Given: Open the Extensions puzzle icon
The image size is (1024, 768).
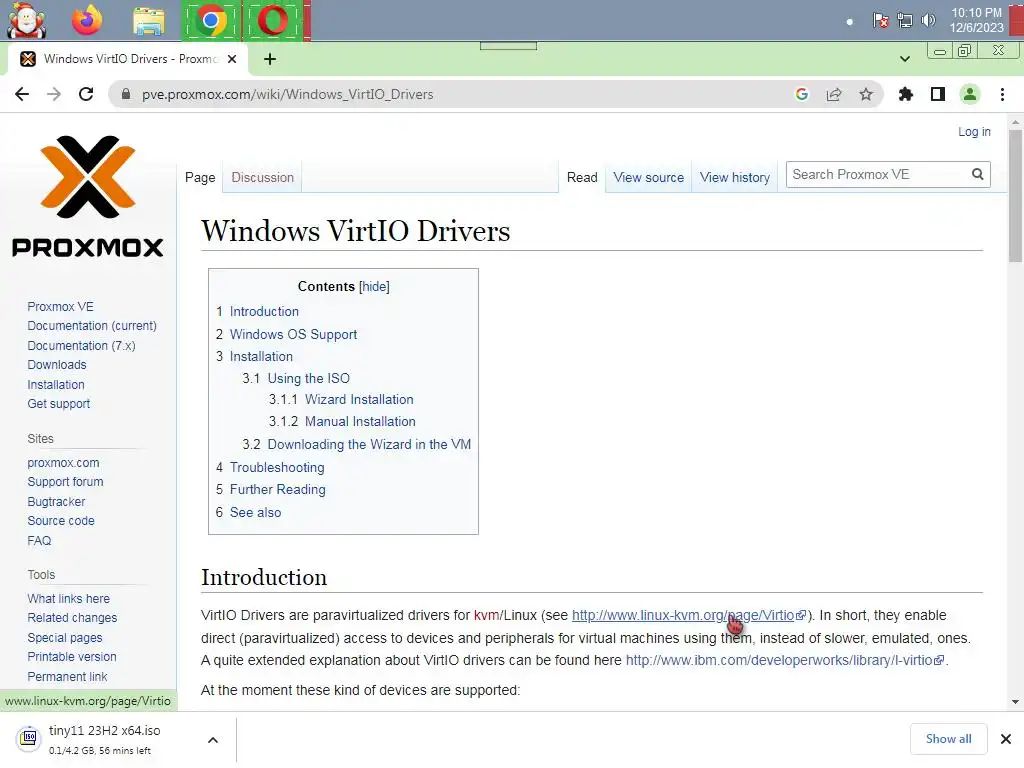Looking at the screenshot, I should 906,94.
